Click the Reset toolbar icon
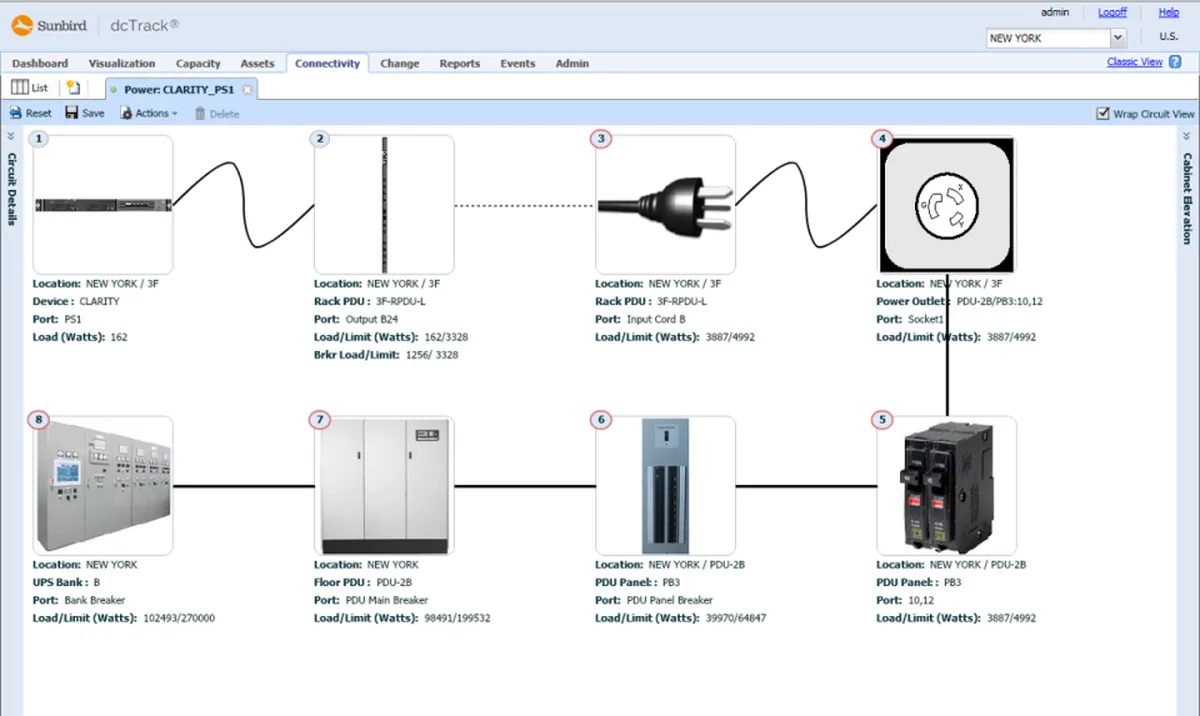 pyautogui.click(x=16, y=113)
